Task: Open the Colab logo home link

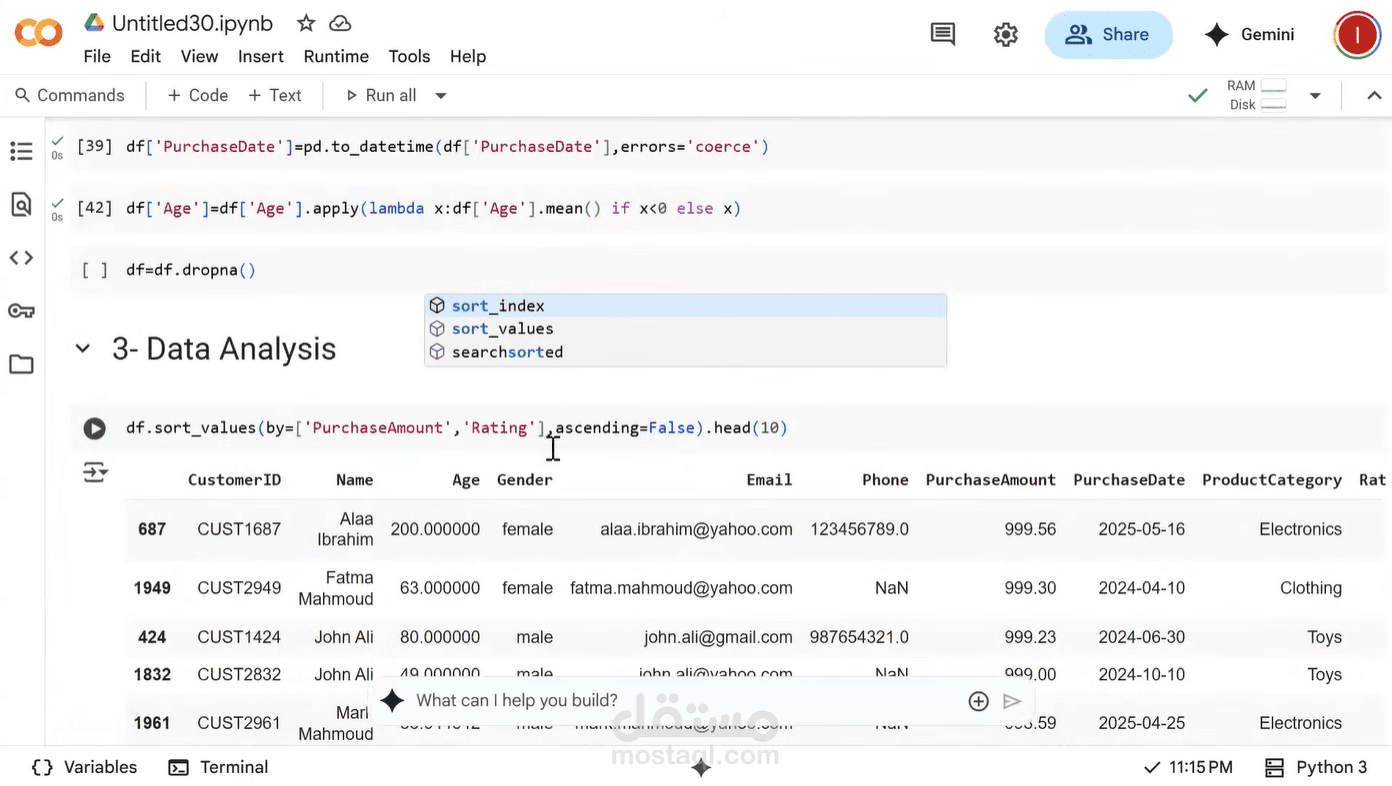Action: click(38, 34)
